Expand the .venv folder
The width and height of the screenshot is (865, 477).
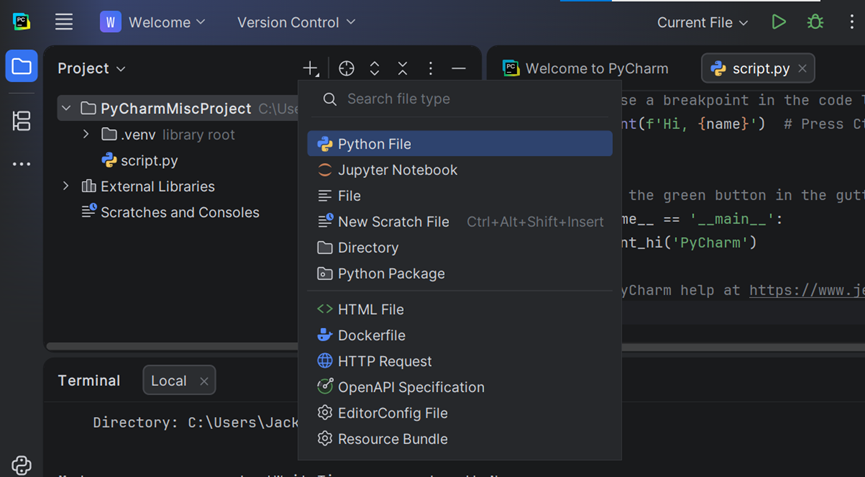coord(86,134)
